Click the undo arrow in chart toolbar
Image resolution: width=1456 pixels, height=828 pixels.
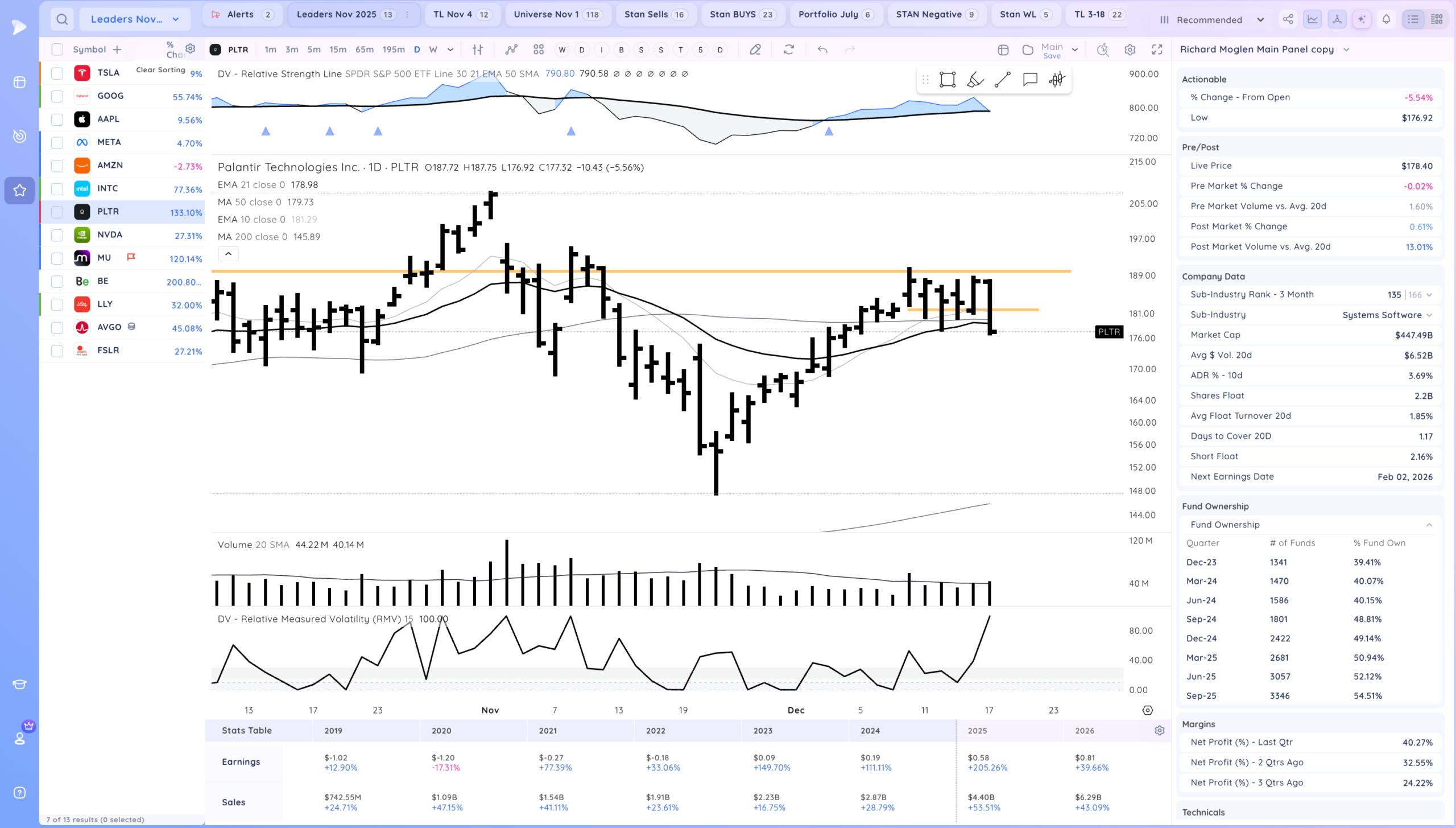[822, 50]
